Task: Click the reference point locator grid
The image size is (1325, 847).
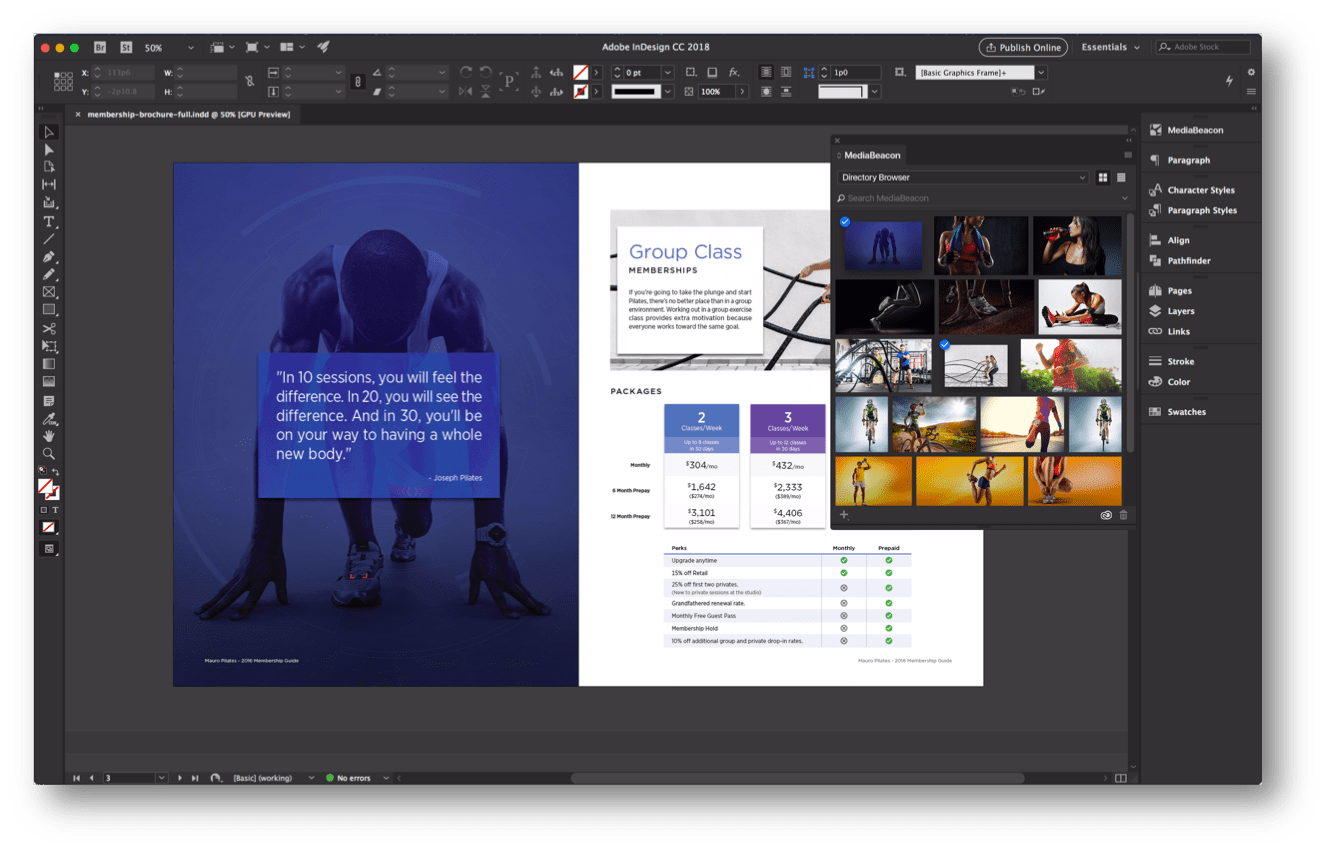Action: point(63,81)
